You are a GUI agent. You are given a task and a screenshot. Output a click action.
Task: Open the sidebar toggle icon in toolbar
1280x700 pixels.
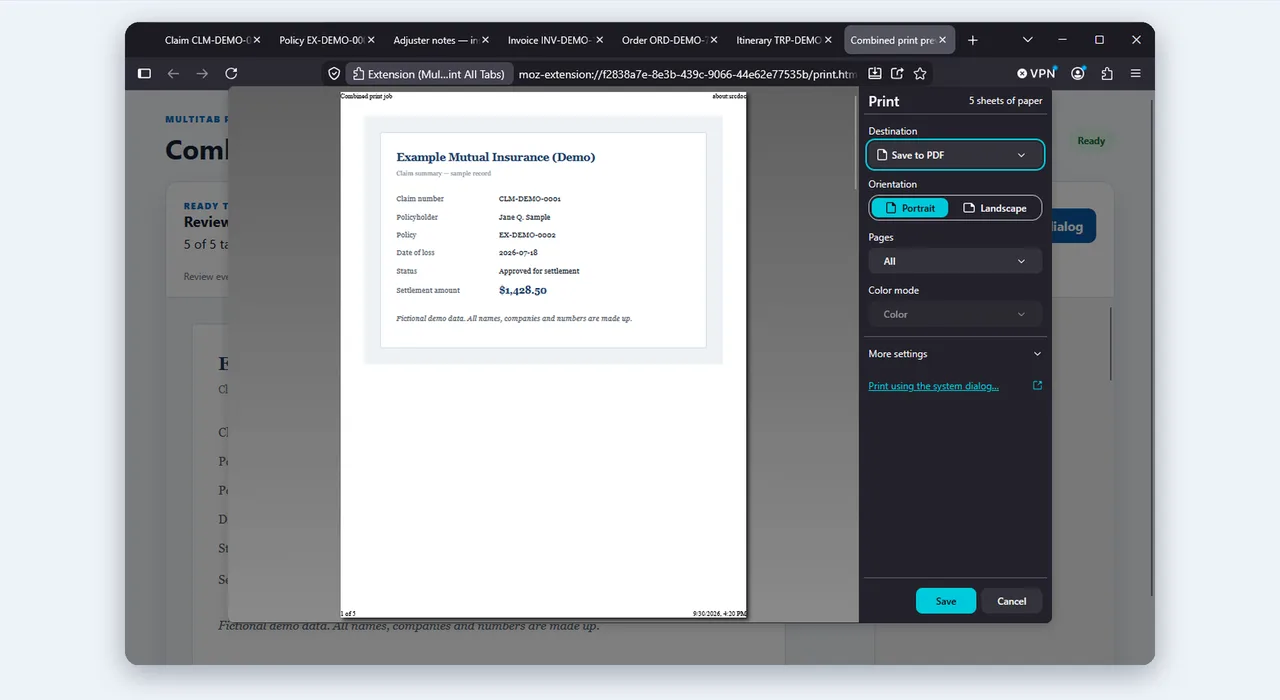click(144, 73)
